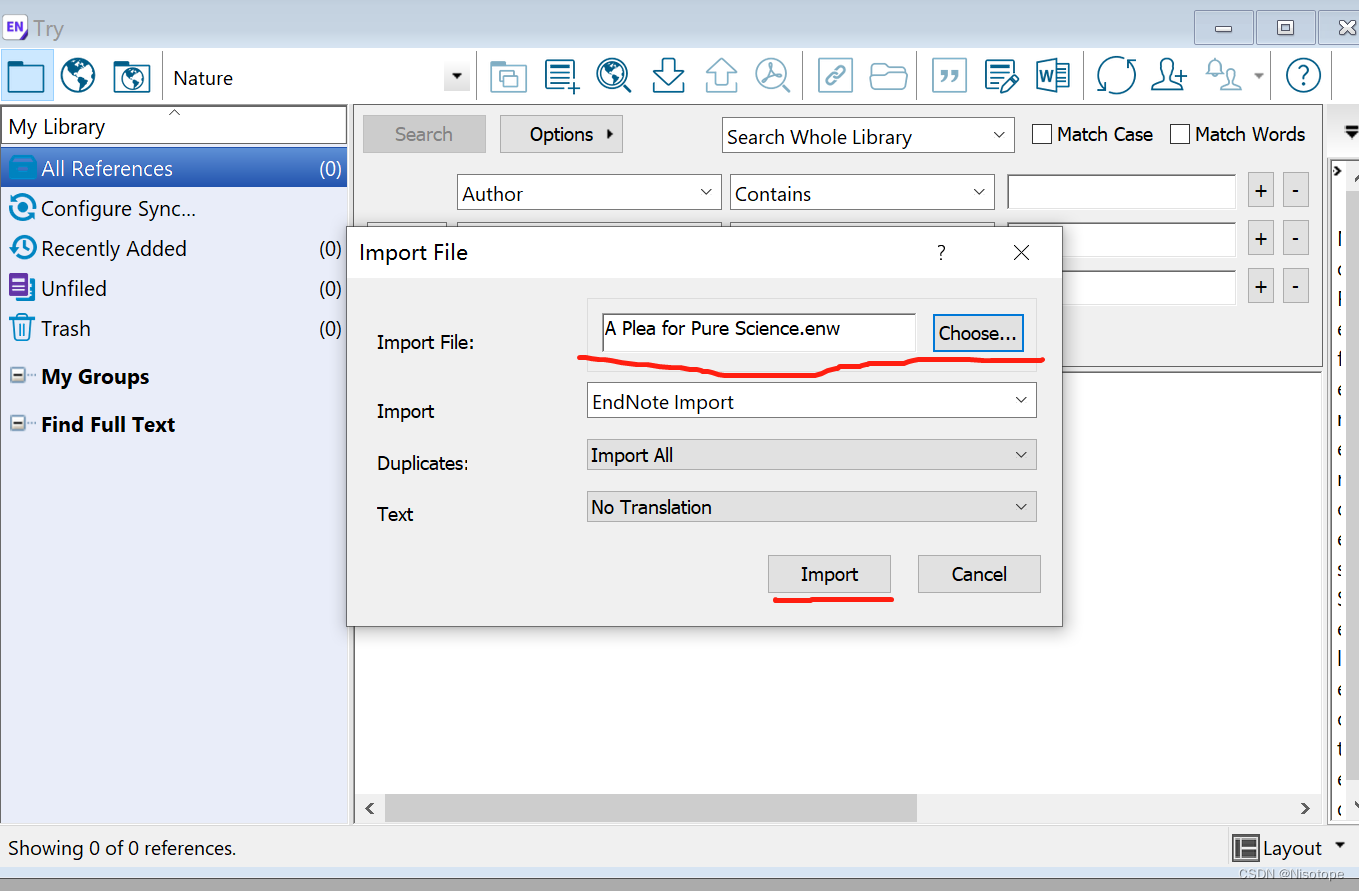Click the grayed Search button
Image resolution: width=1359 pixels, height=891 pixels.
click(424, 134)
